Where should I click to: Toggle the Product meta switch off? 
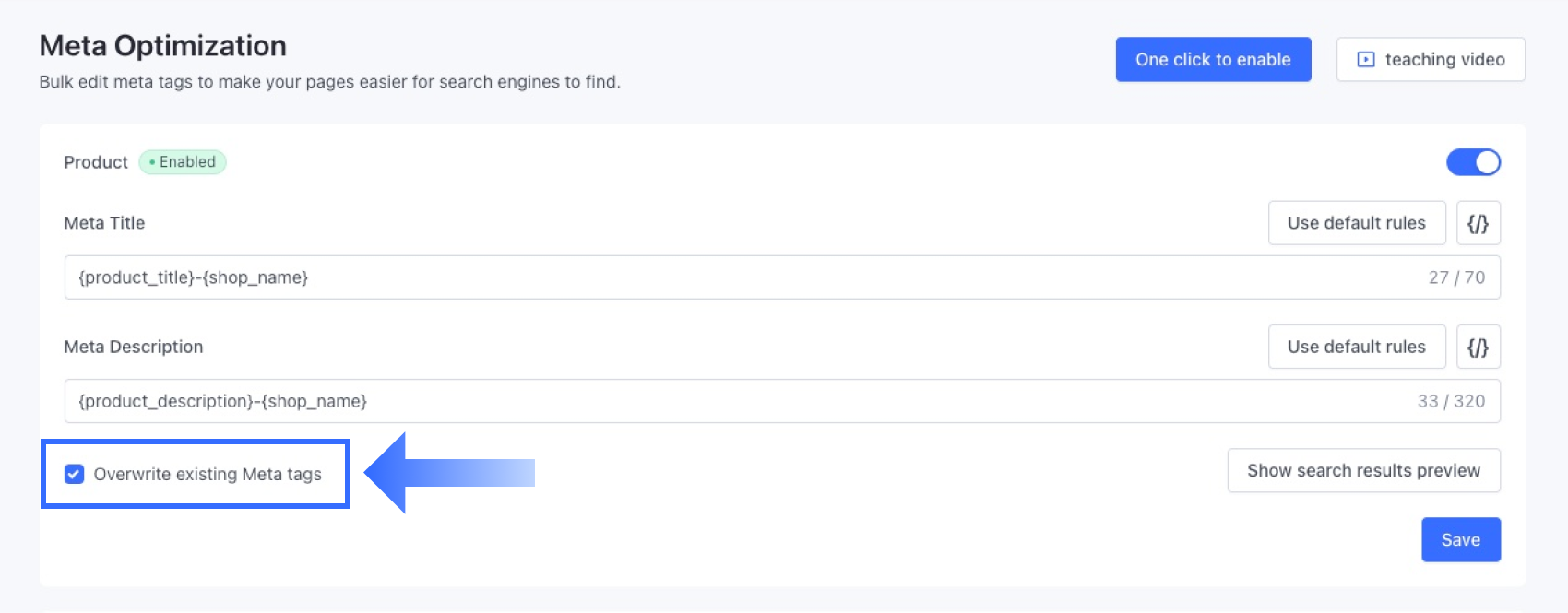[x=1473, y=162]
